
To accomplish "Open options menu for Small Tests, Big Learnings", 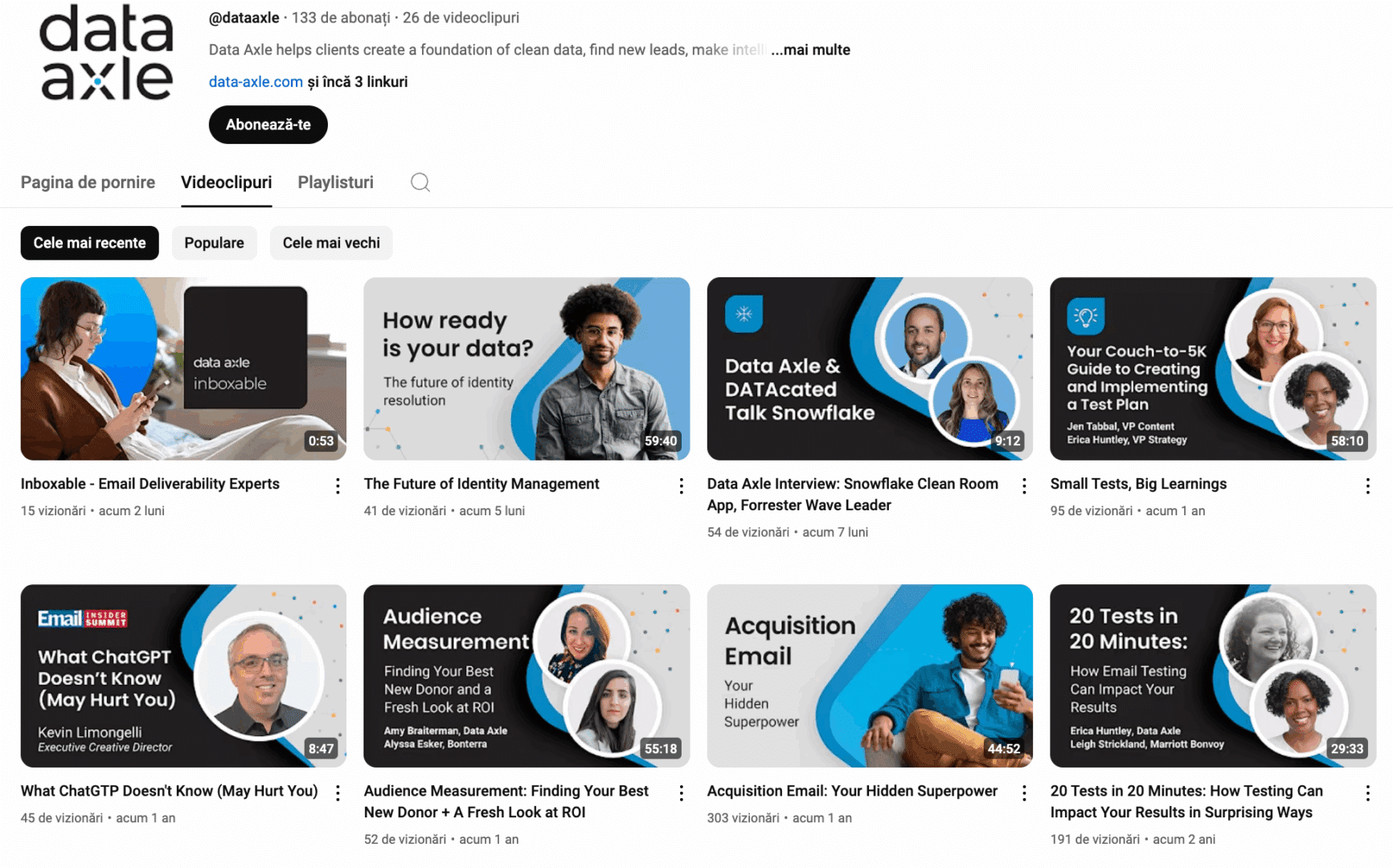I will click(1367, 485).
